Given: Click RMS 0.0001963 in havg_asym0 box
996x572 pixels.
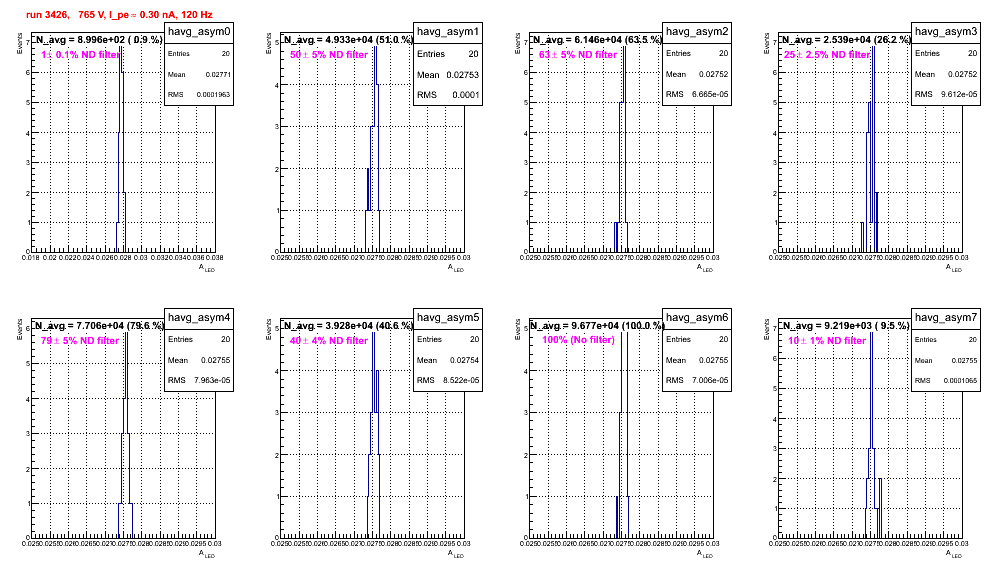Looking at the screenshot, I should (x=199, y=95).
